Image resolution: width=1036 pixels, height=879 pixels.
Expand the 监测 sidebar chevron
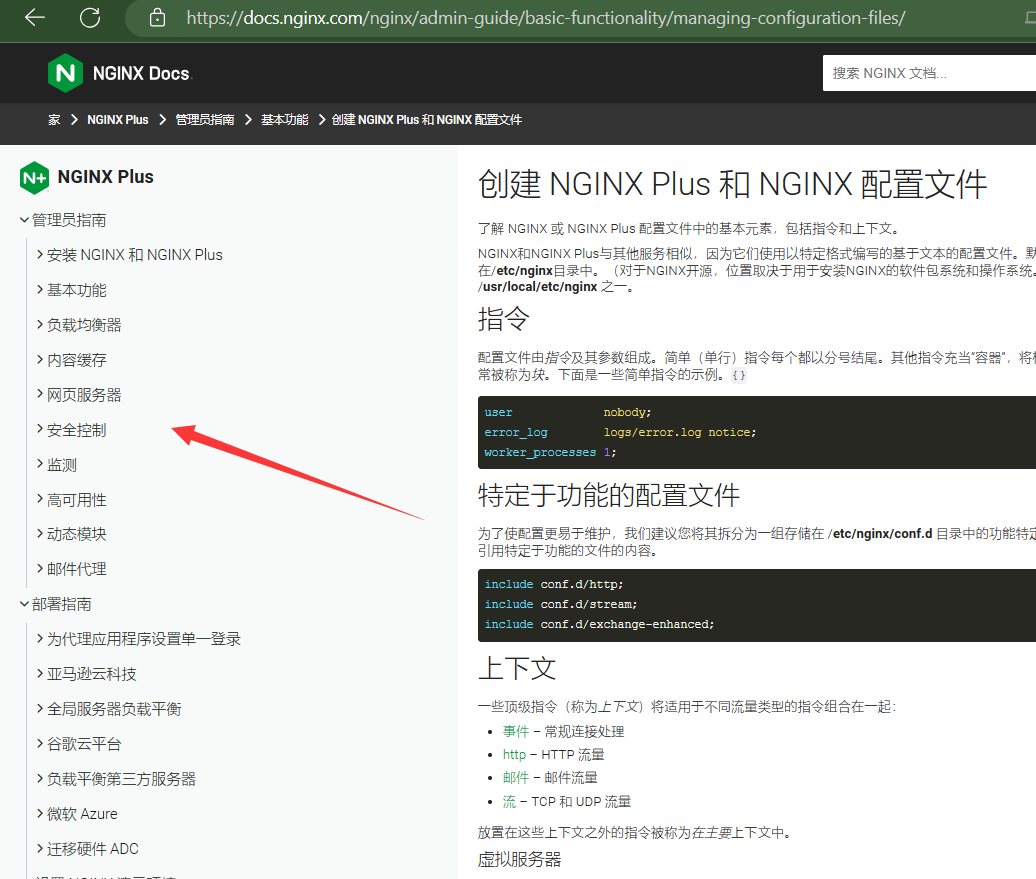40,465
